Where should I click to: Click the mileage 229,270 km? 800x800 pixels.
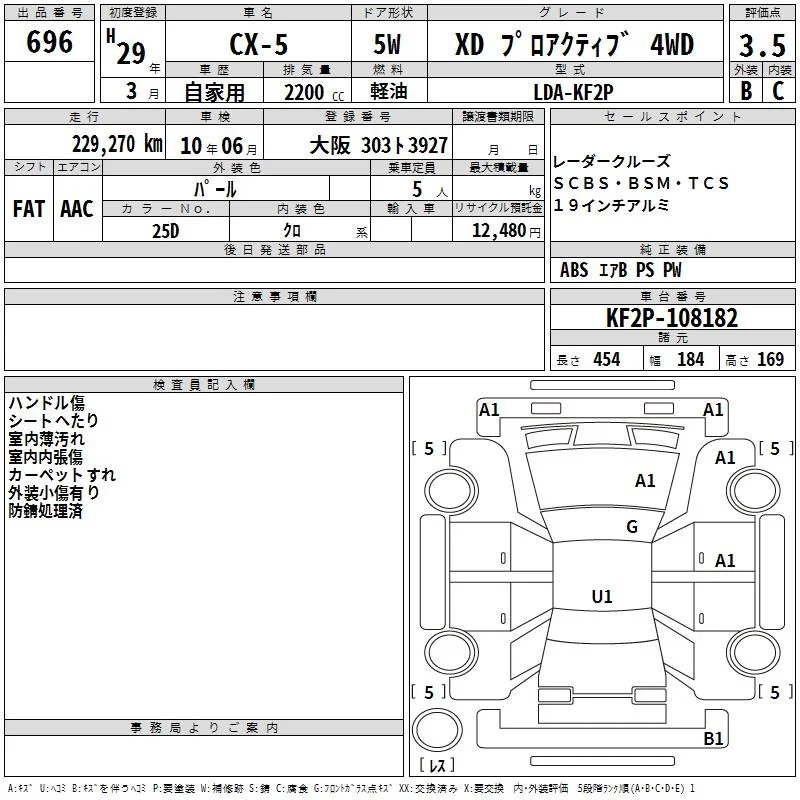pyautogui.click(x=117, y=144)
